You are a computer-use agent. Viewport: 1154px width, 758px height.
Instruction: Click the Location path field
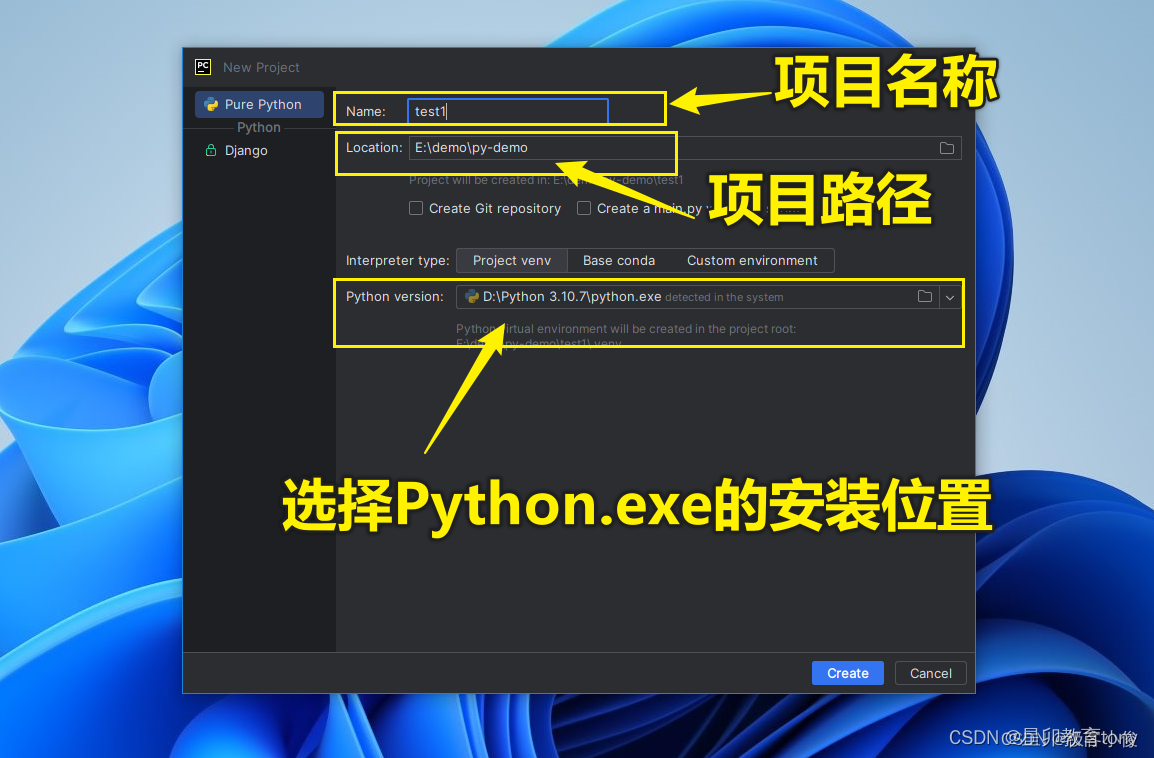(x=685, y=148)
